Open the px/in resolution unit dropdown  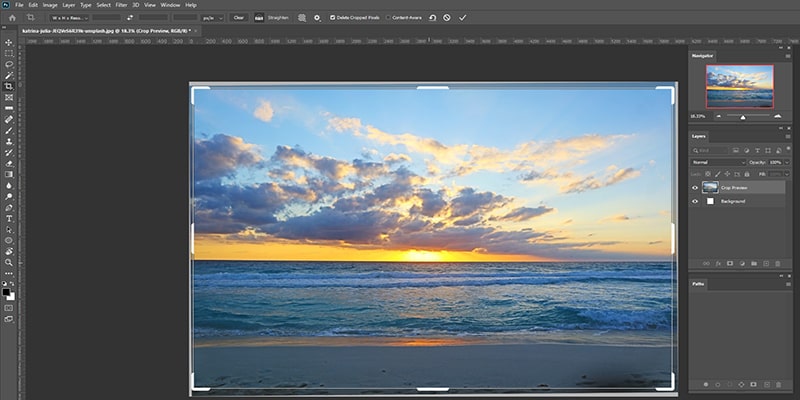213,18
